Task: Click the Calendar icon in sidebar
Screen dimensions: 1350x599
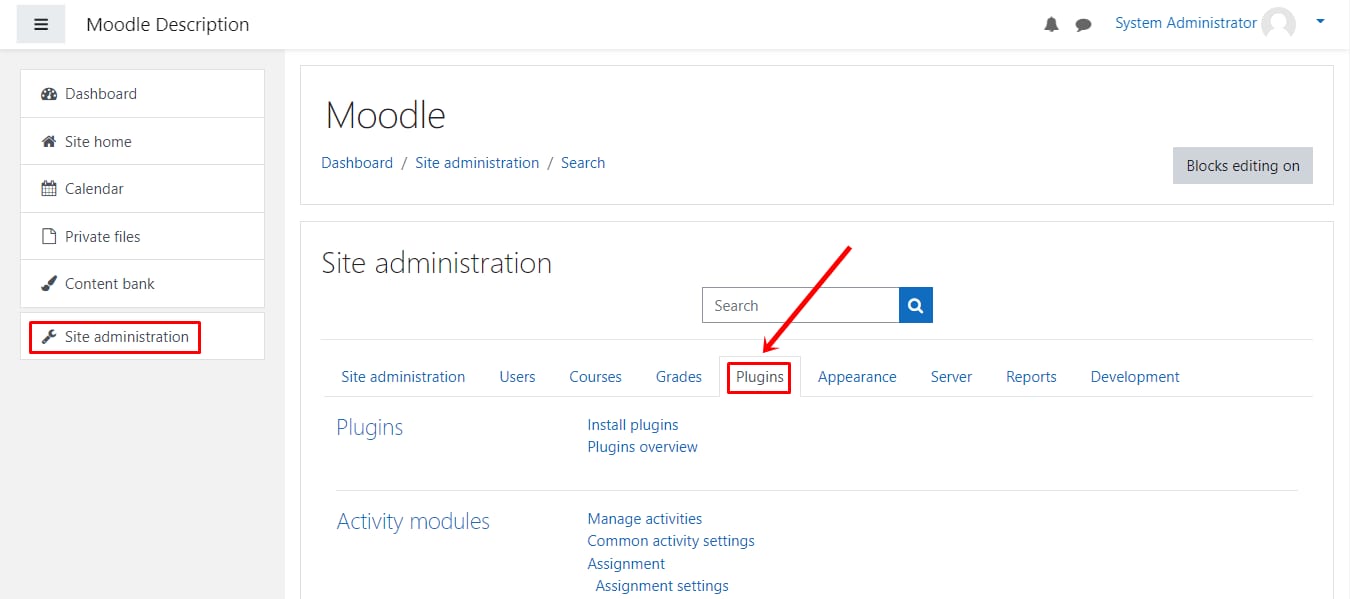Action: tap(48, 189)
